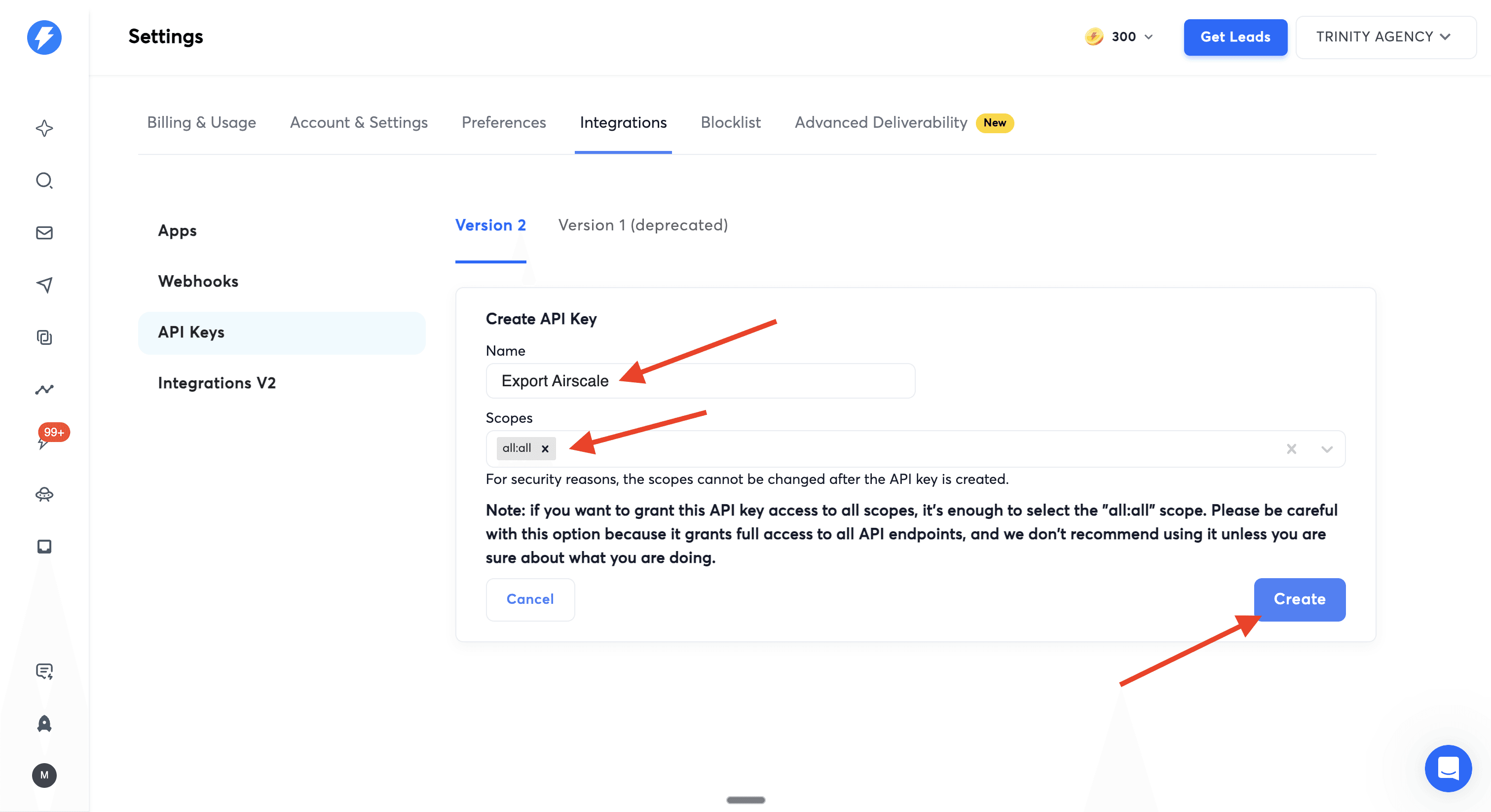Open the TRINITY AGENCY team dropdown
Screen dimensions: 1491x812
tap(1385, 37)
